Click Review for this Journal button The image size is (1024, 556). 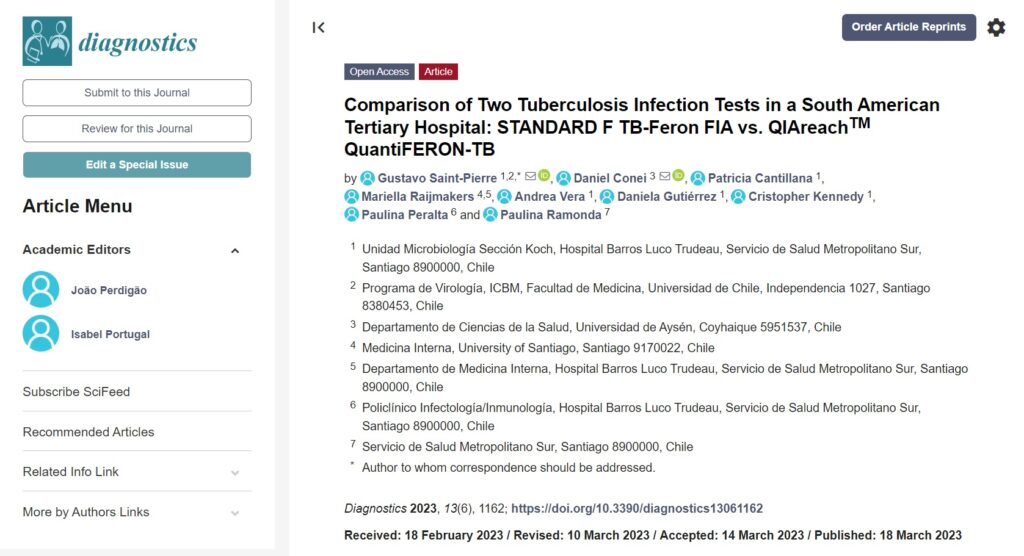click(x=136, y=129)
